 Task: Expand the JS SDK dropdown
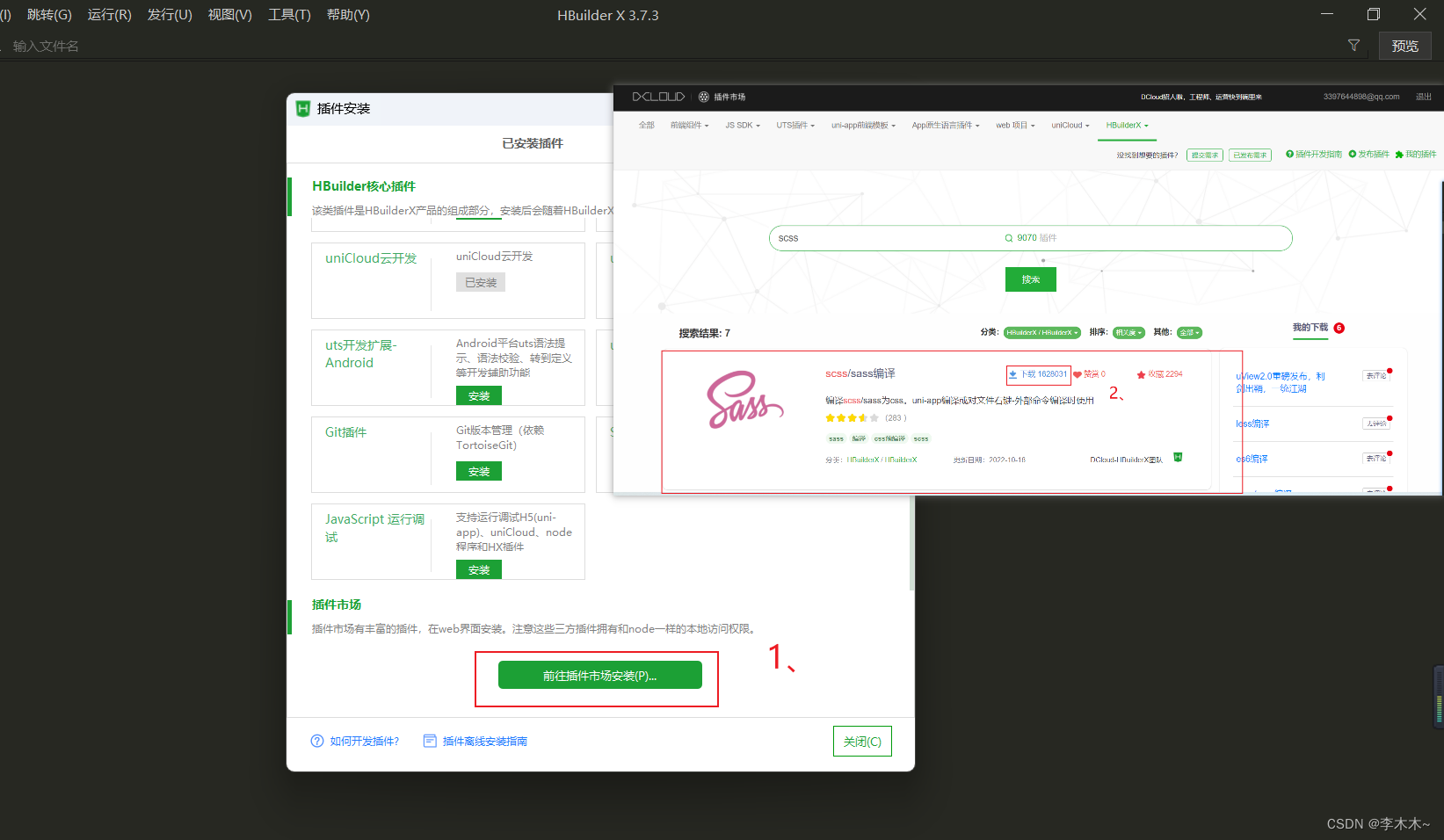(743, 125)
